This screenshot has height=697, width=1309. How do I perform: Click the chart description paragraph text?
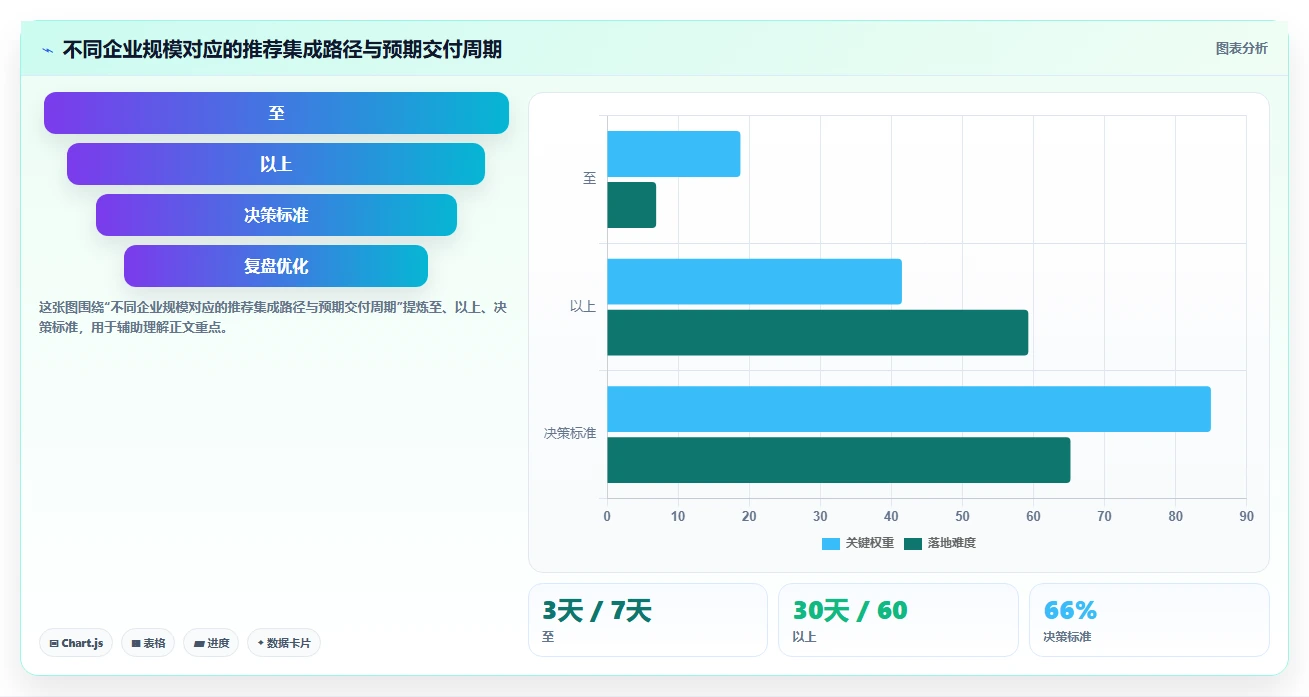[x=273, y=317]
